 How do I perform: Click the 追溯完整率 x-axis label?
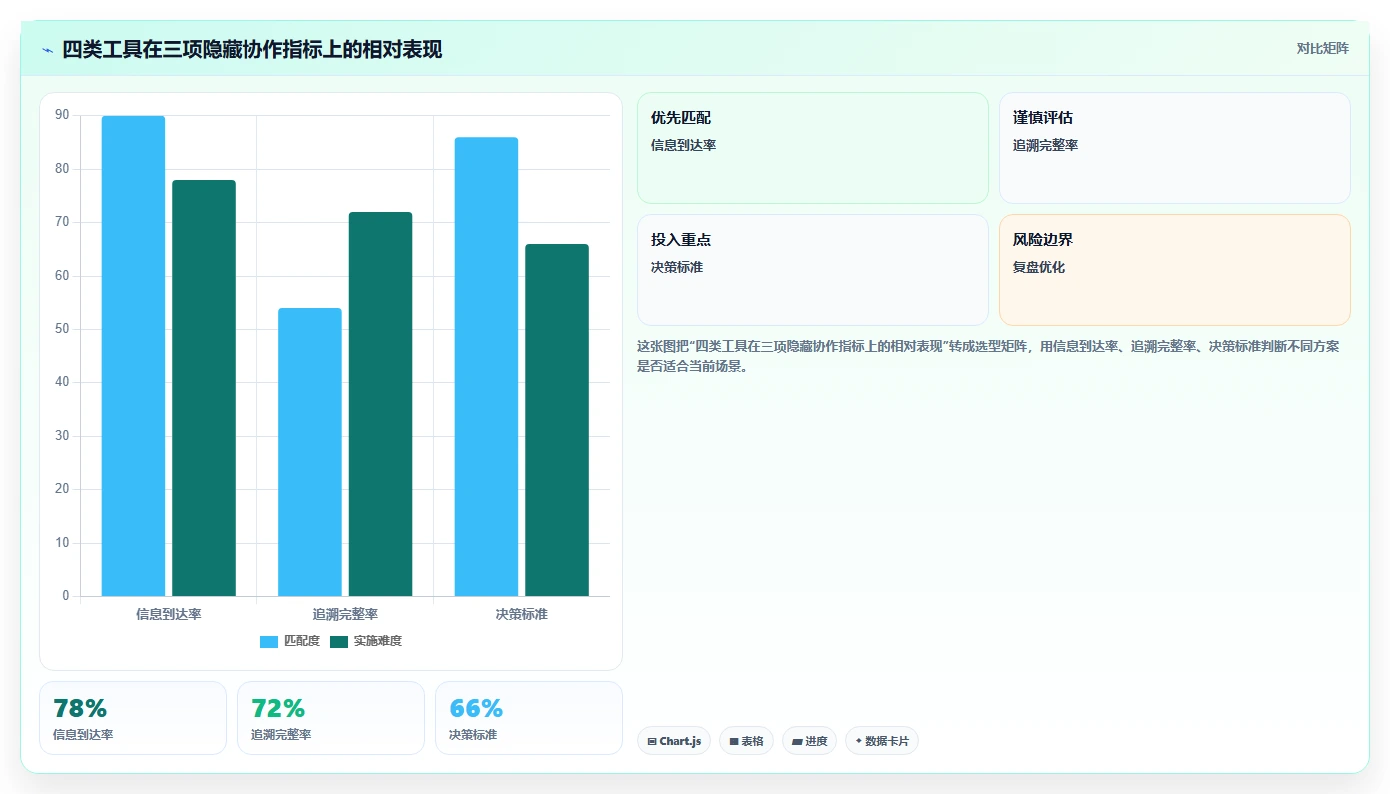pyautogui.click(x=345, y=614)
